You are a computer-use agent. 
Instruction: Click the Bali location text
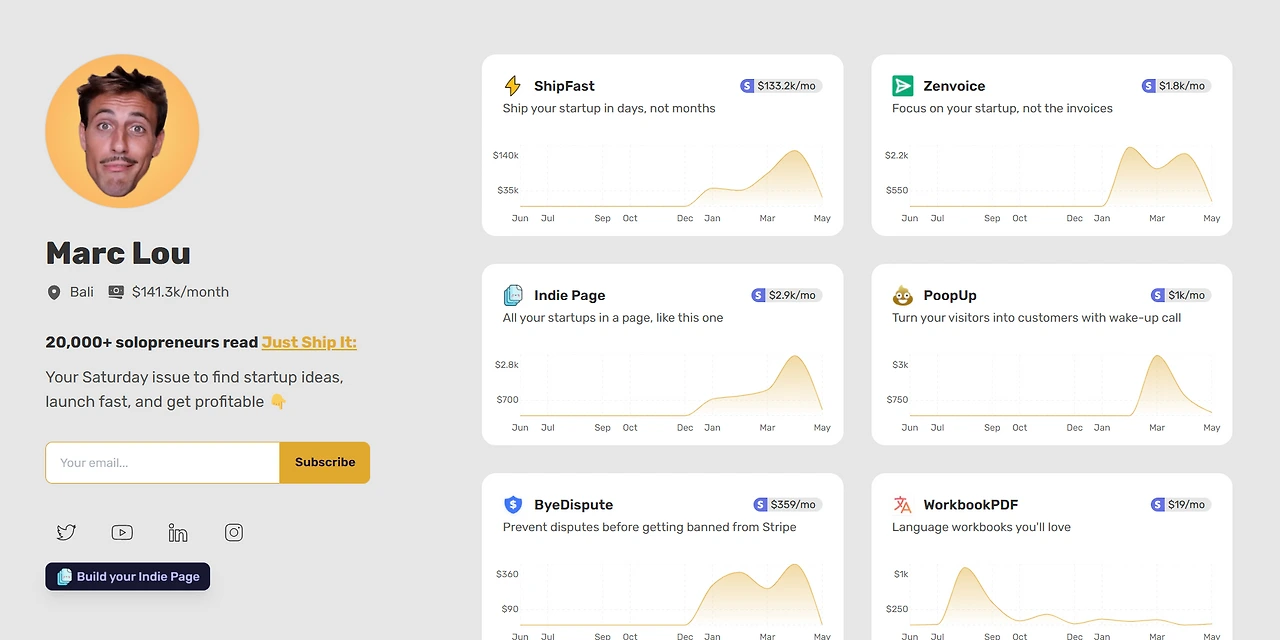click(82, 292)
